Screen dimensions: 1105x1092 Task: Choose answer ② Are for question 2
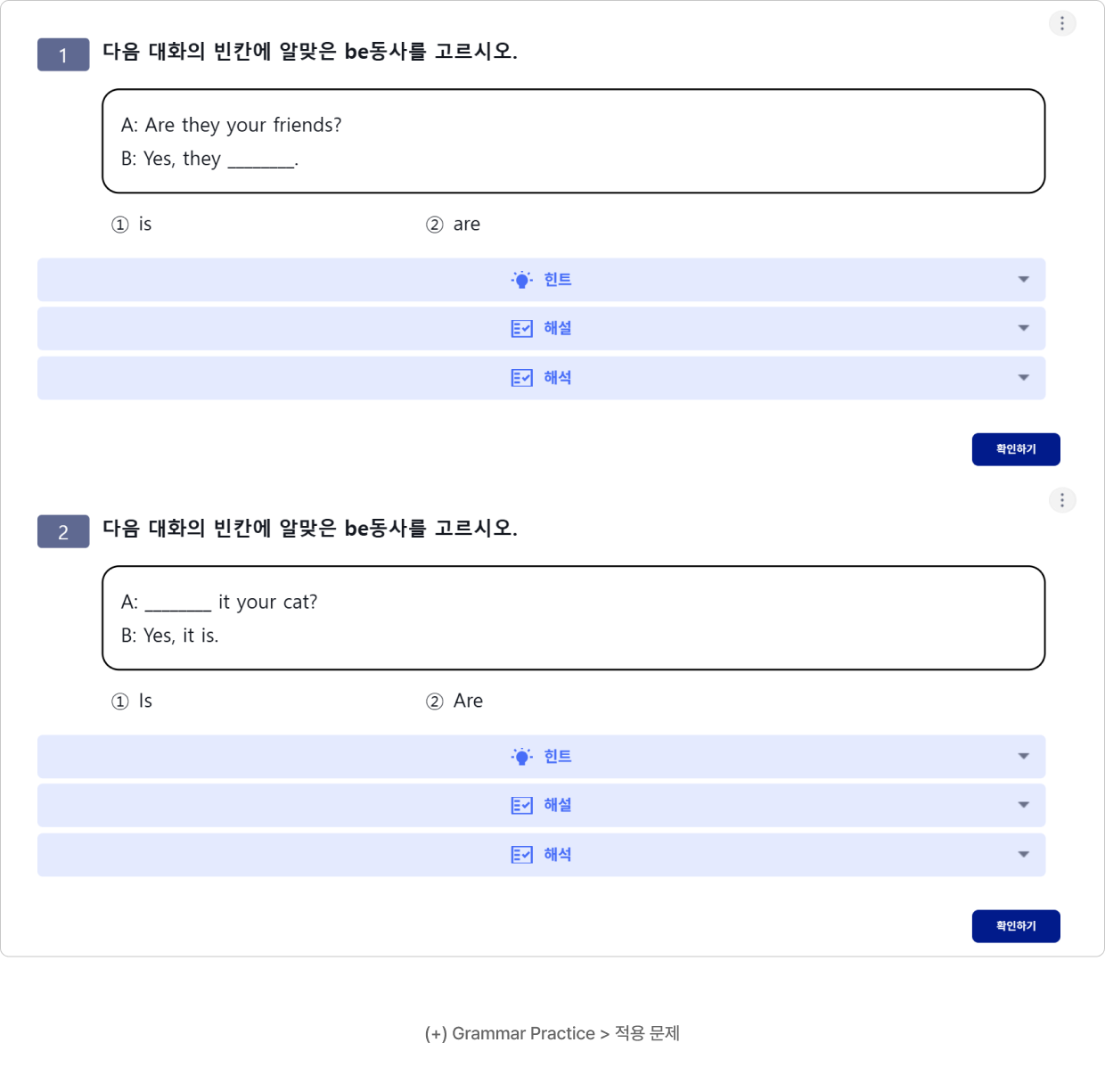pos(454,702)
